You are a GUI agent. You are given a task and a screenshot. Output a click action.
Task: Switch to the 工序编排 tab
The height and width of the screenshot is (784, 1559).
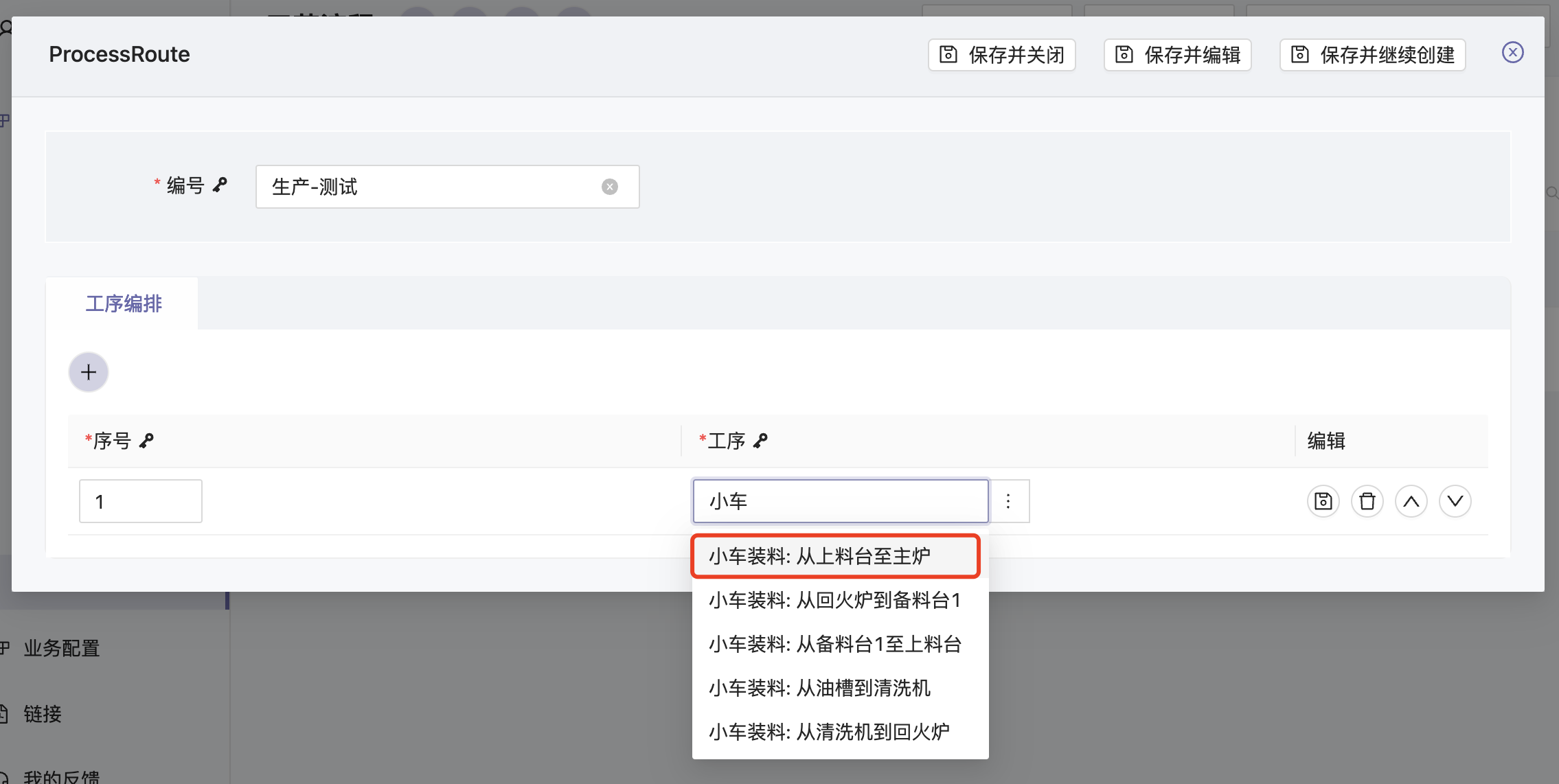[124, 303]
